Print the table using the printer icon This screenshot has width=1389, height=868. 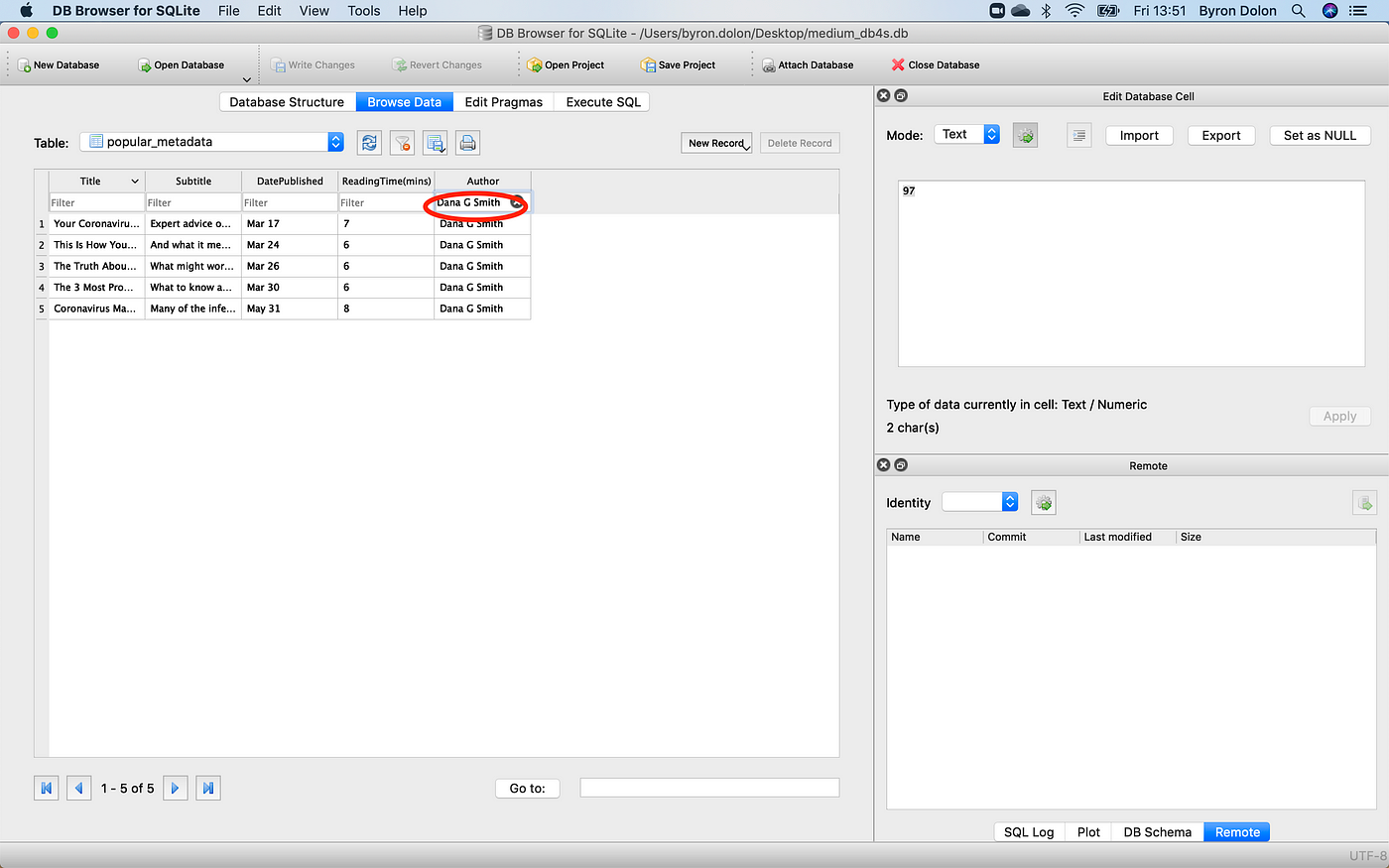tap(468, 143)
